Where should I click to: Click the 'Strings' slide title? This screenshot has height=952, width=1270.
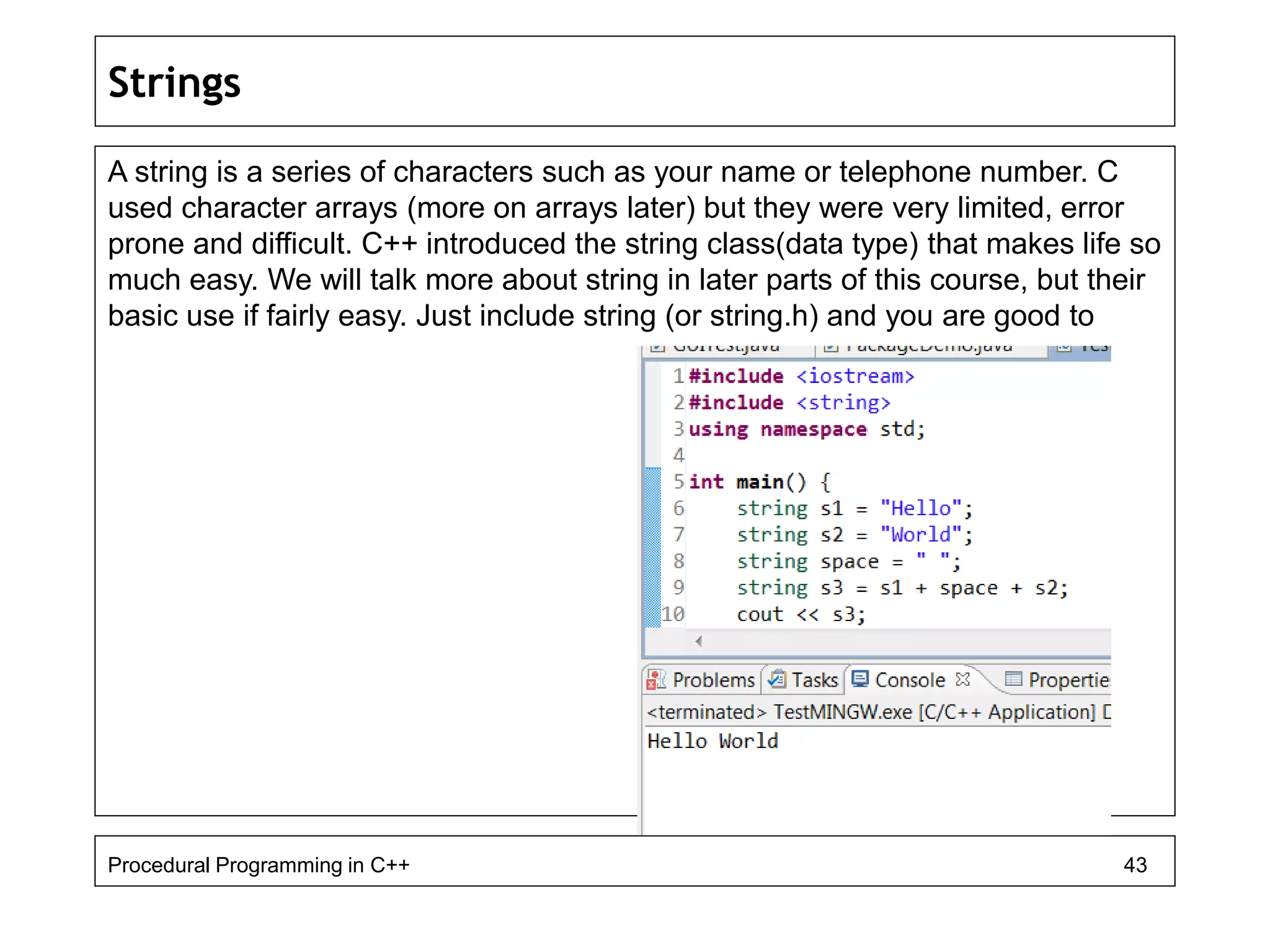(x=174, y=84)
